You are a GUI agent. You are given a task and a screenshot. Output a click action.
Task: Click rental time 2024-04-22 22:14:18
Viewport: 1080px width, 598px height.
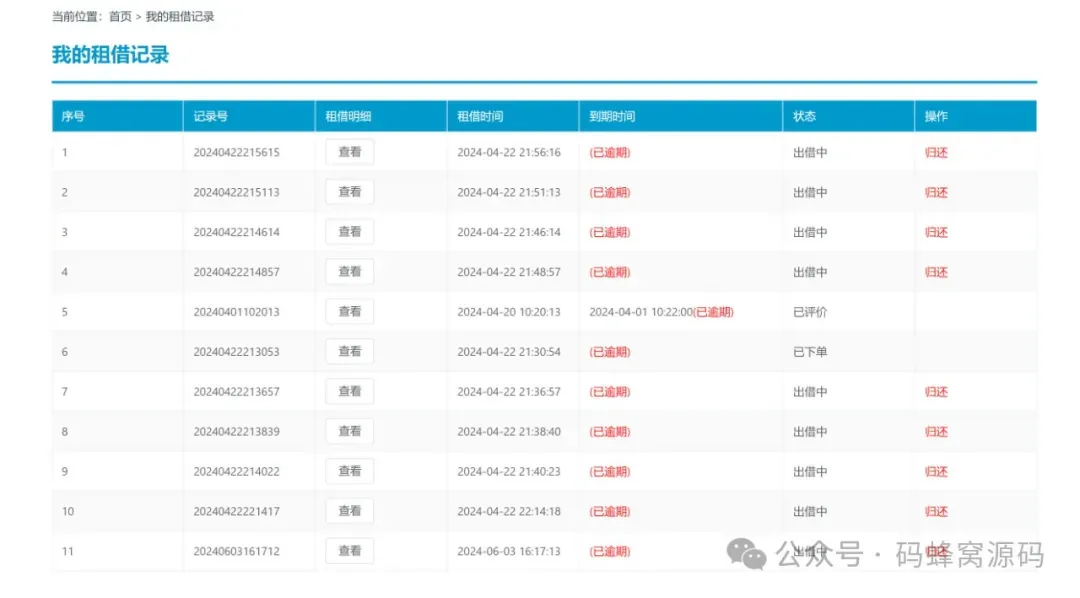click(x=509, y=512)
